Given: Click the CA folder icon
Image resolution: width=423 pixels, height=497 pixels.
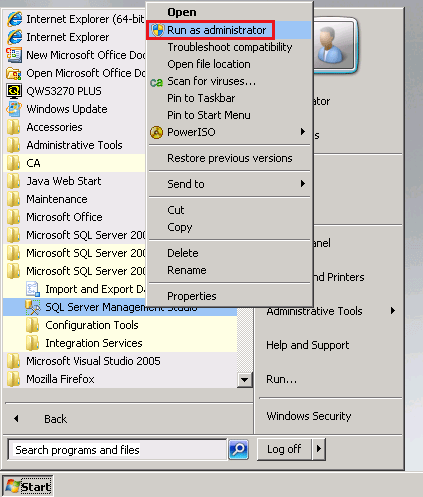Looking at the screenshot, I should 13,163.
